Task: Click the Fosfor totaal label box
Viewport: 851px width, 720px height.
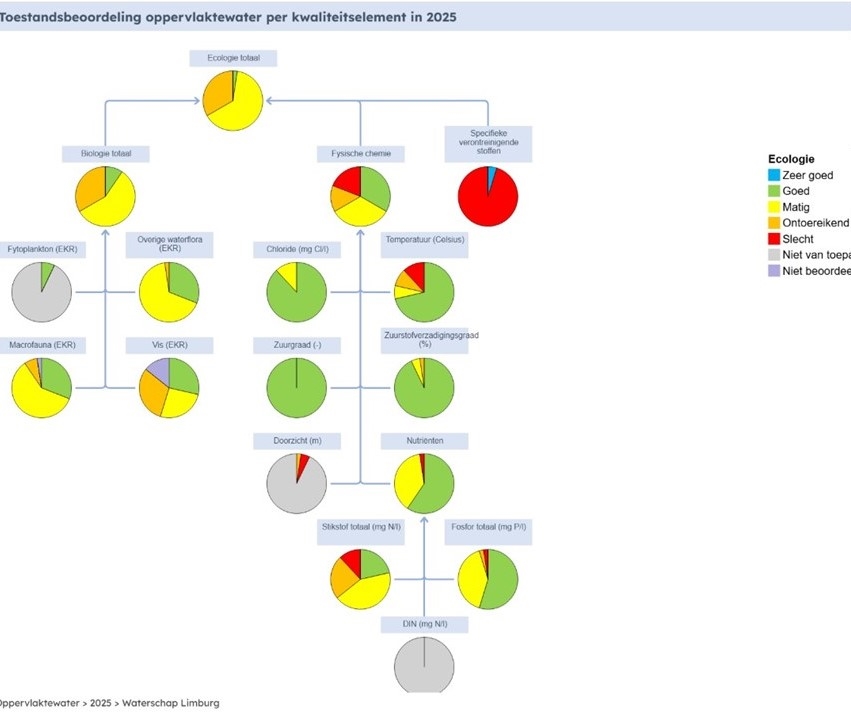Action: click(x=487, y=531)
